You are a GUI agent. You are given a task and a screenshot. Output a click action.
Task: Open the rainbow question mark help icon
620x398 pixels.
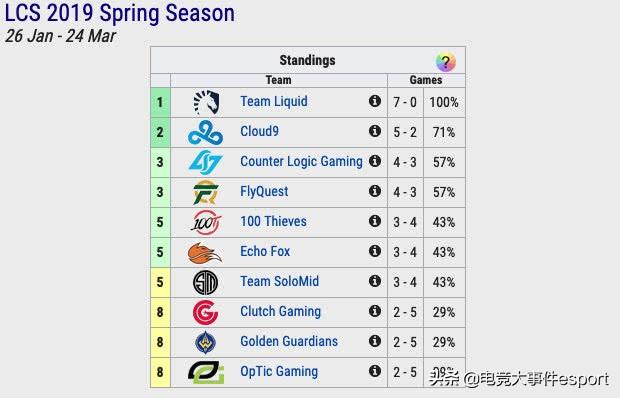pyautogui.click(x=446, y=62)
